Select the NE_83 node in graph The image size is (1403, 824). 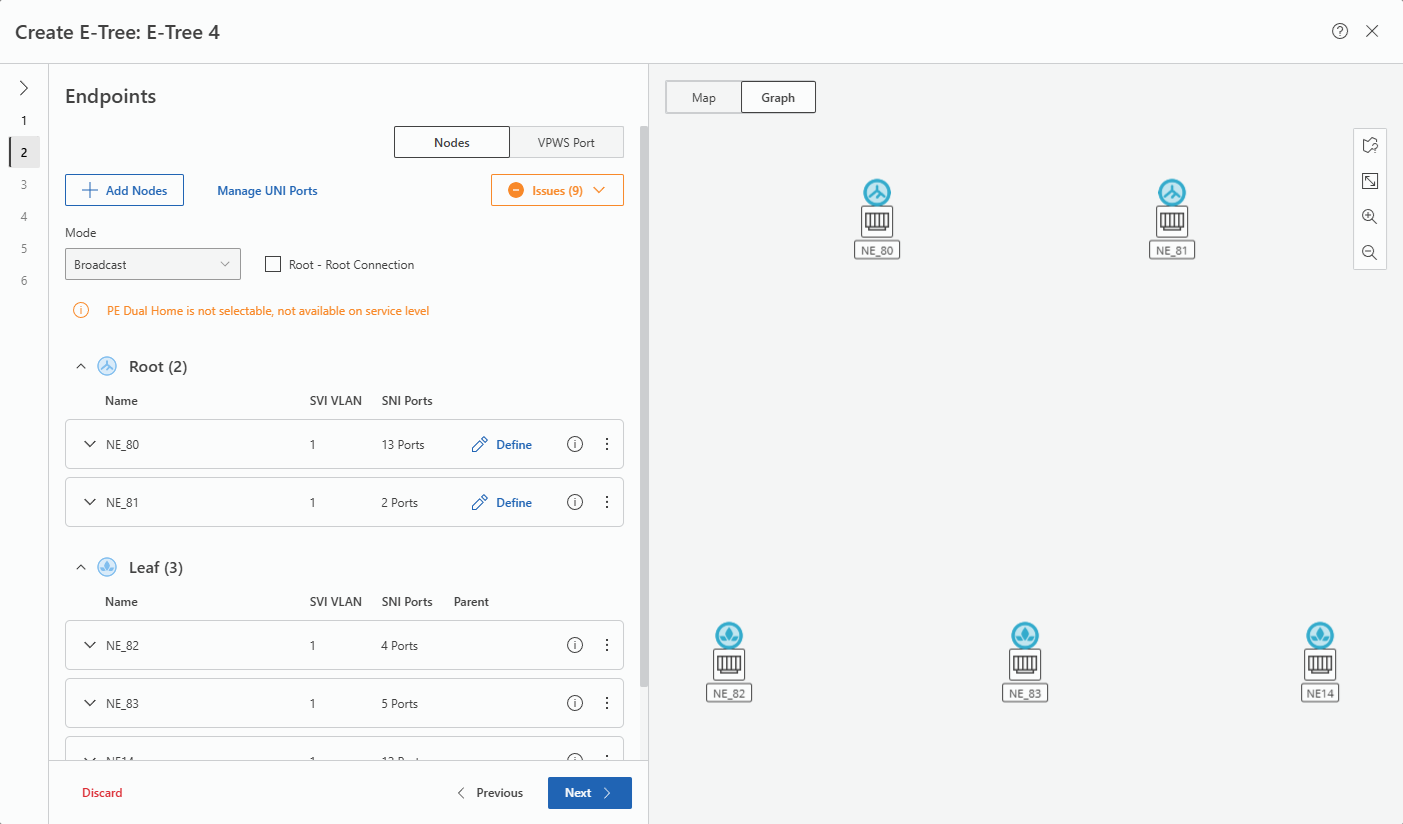point(1025,663)
